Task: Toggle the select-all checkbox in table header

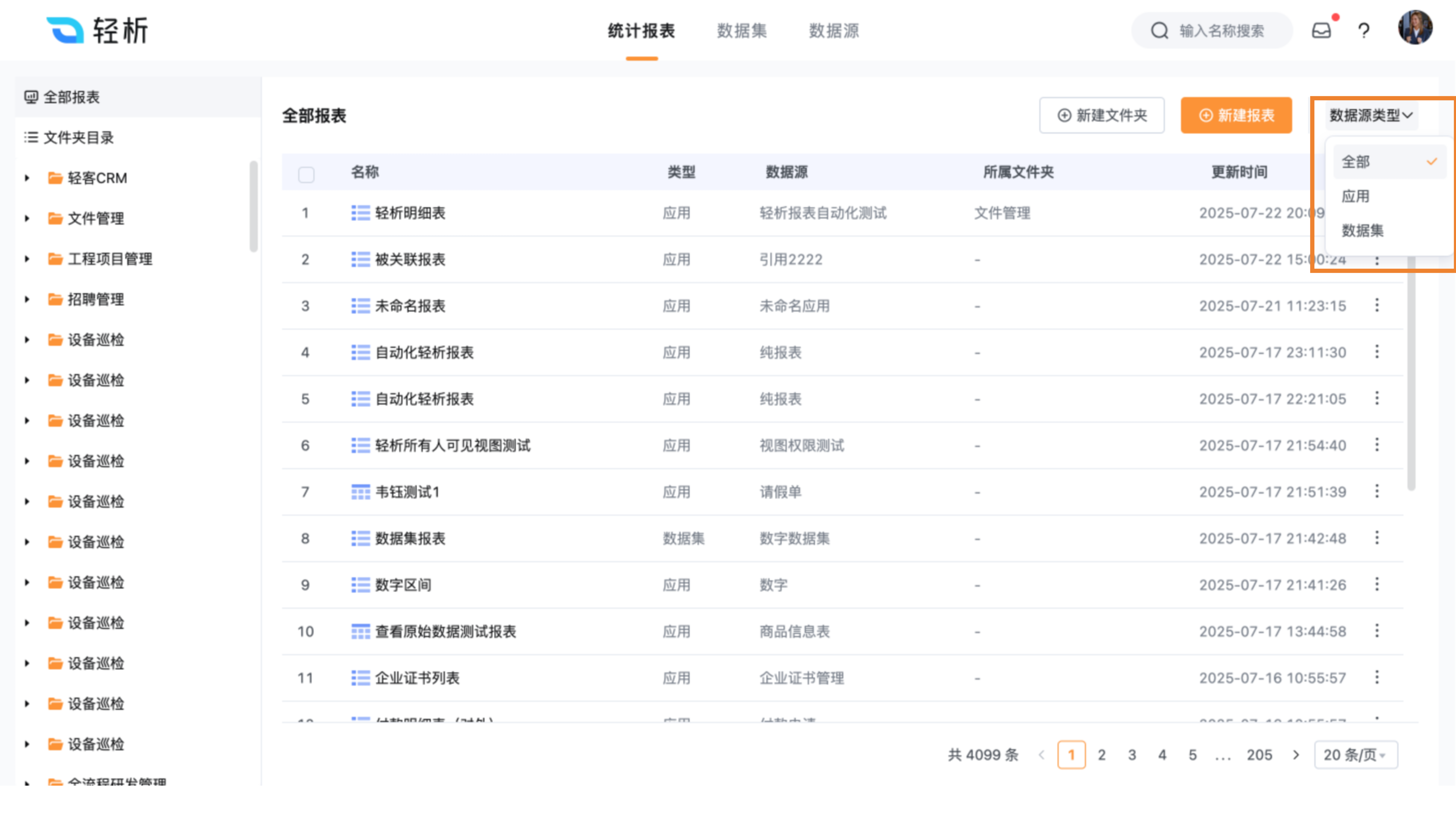Action: tap(306, 175)
